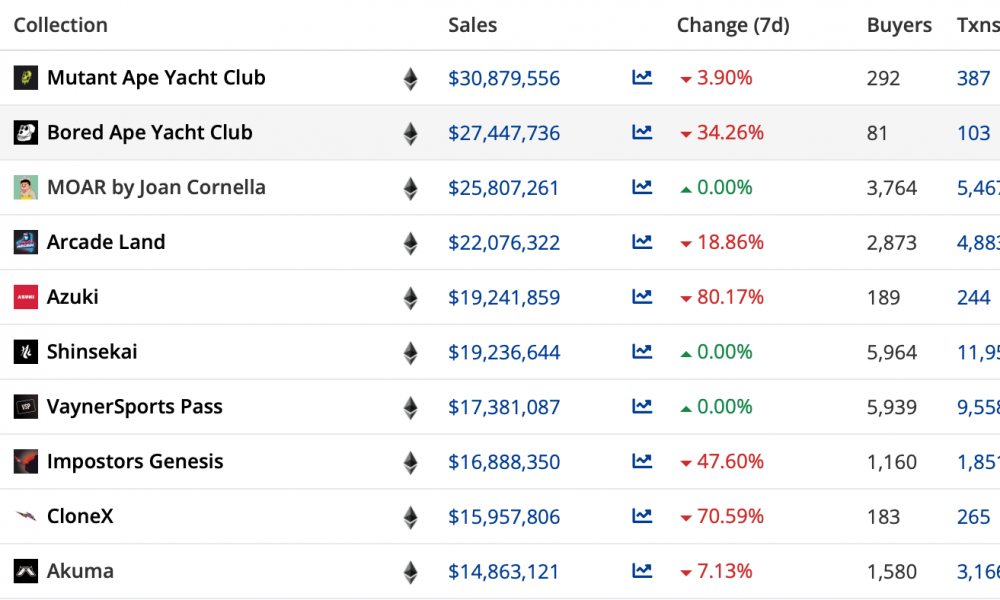Open Akuma collection name link
This screenshot has width=1000, height=600.
pyautogui.click(x=80, y=571)
